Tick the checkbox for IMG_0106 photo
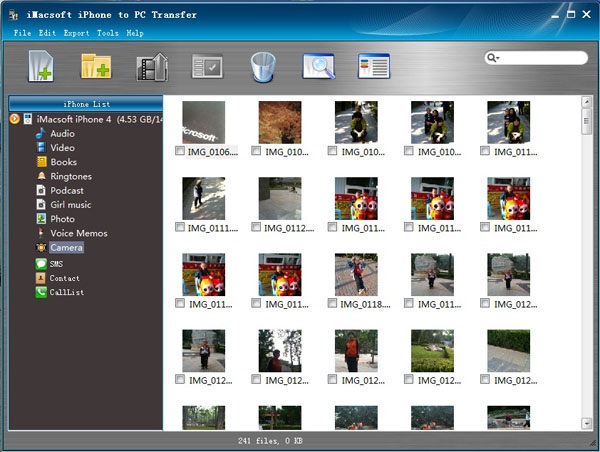This screenshot has width=600, height=452. (180, 152)
